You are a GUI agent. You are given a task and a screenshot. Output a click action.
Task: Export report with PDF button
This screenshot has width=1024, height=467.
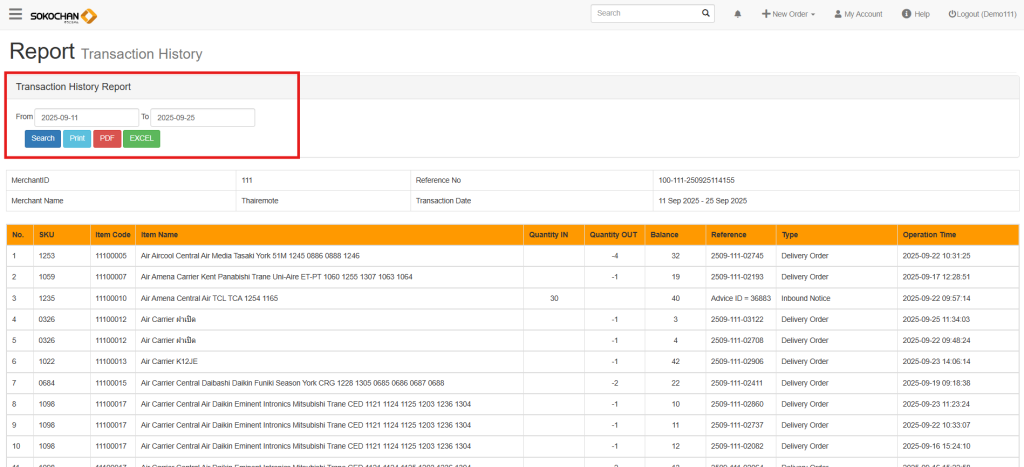click(x=107, y=138)
